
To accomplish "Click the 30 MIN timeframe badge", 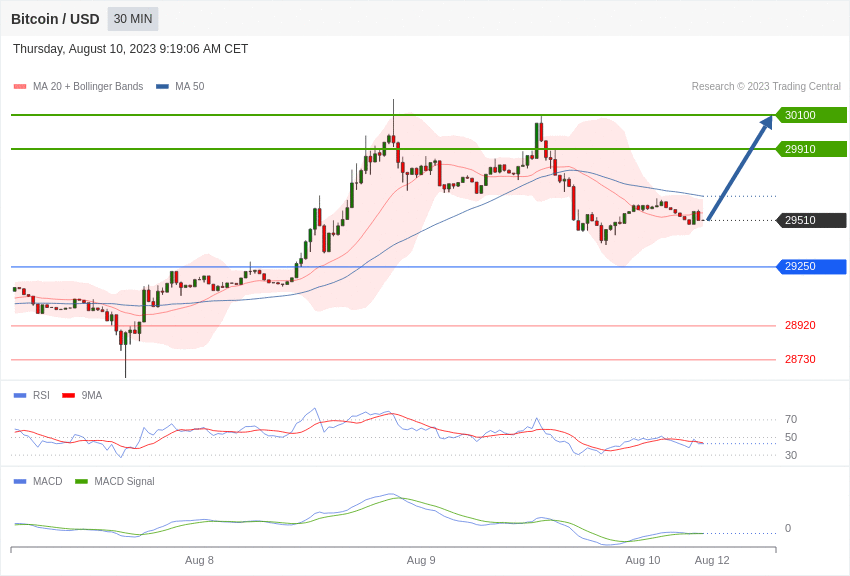I will (133, 19).
